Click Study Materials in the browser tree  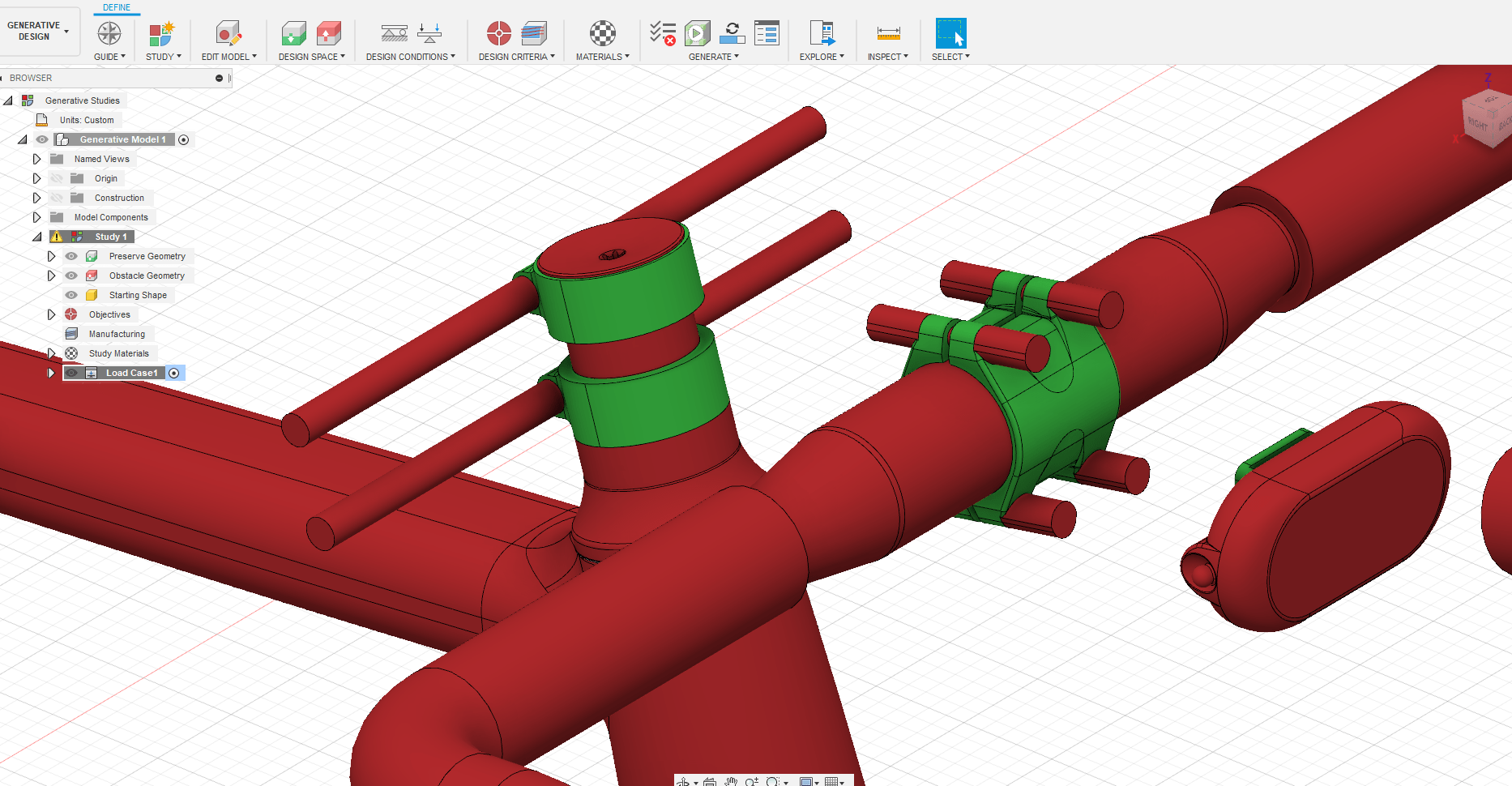[x=117, y=352]
